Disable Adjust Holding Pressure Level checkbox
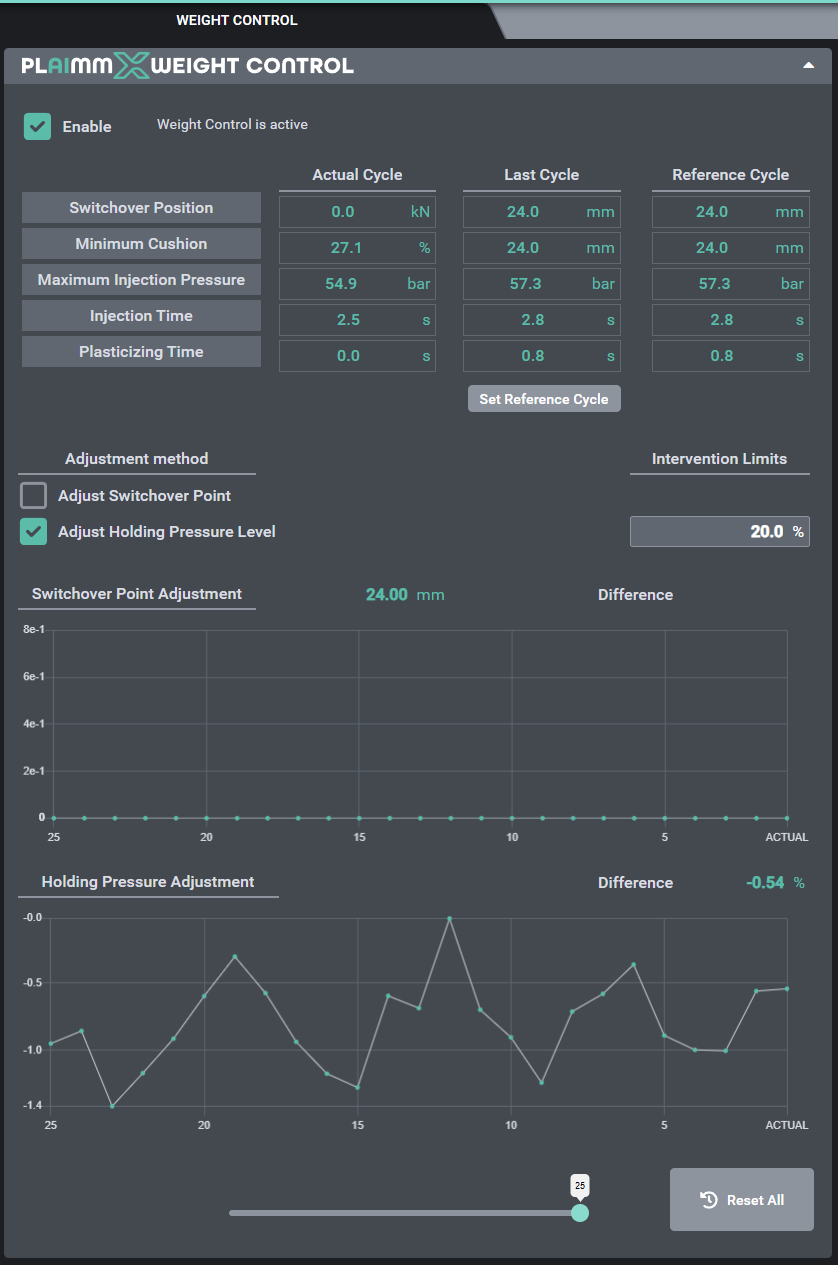 (34, 532)
